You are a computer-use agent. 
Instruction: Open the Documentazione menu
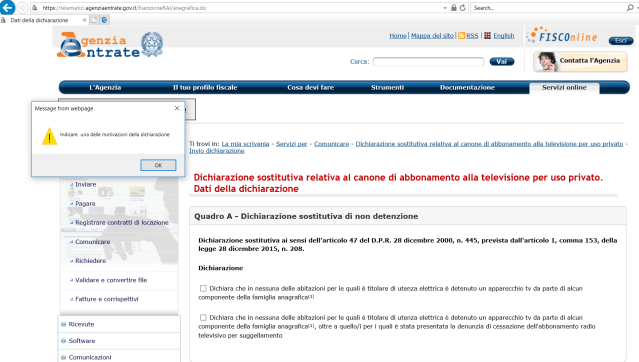click(467, 87)
